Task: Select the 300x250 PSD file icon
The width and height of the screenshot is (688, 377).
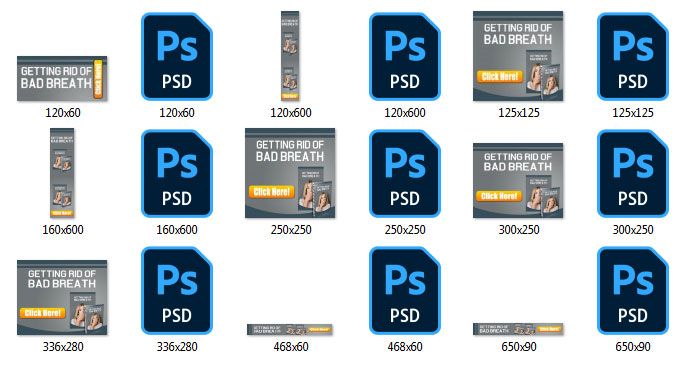Action: tap(633, 173)
